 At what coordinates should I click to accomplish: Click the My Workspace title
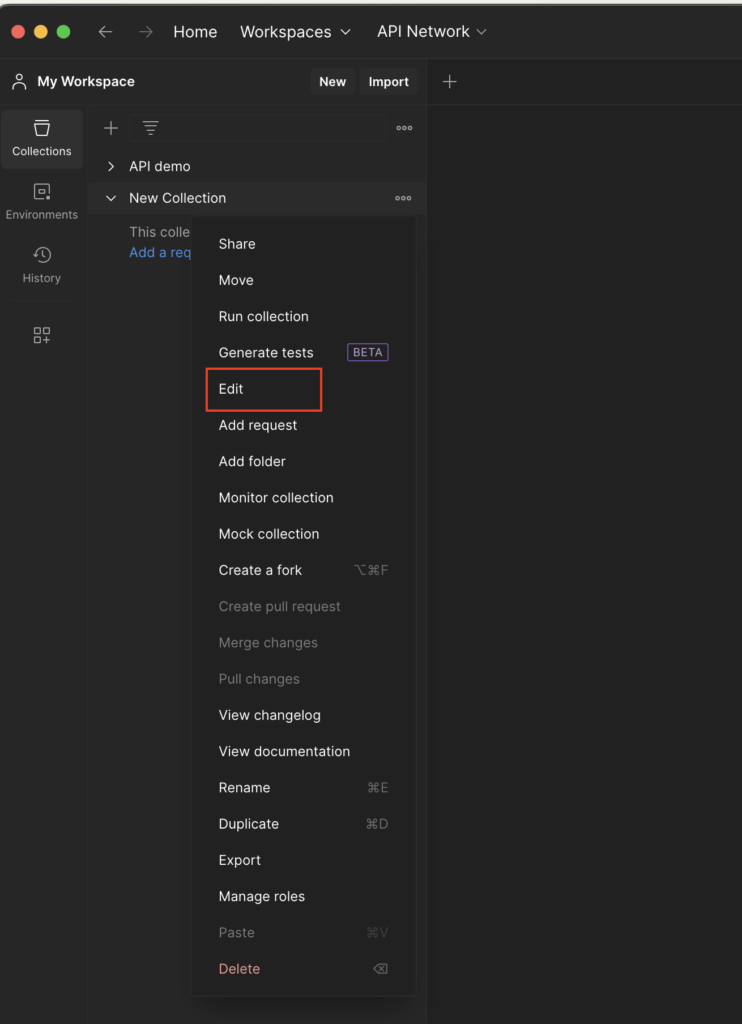[86, 82]
